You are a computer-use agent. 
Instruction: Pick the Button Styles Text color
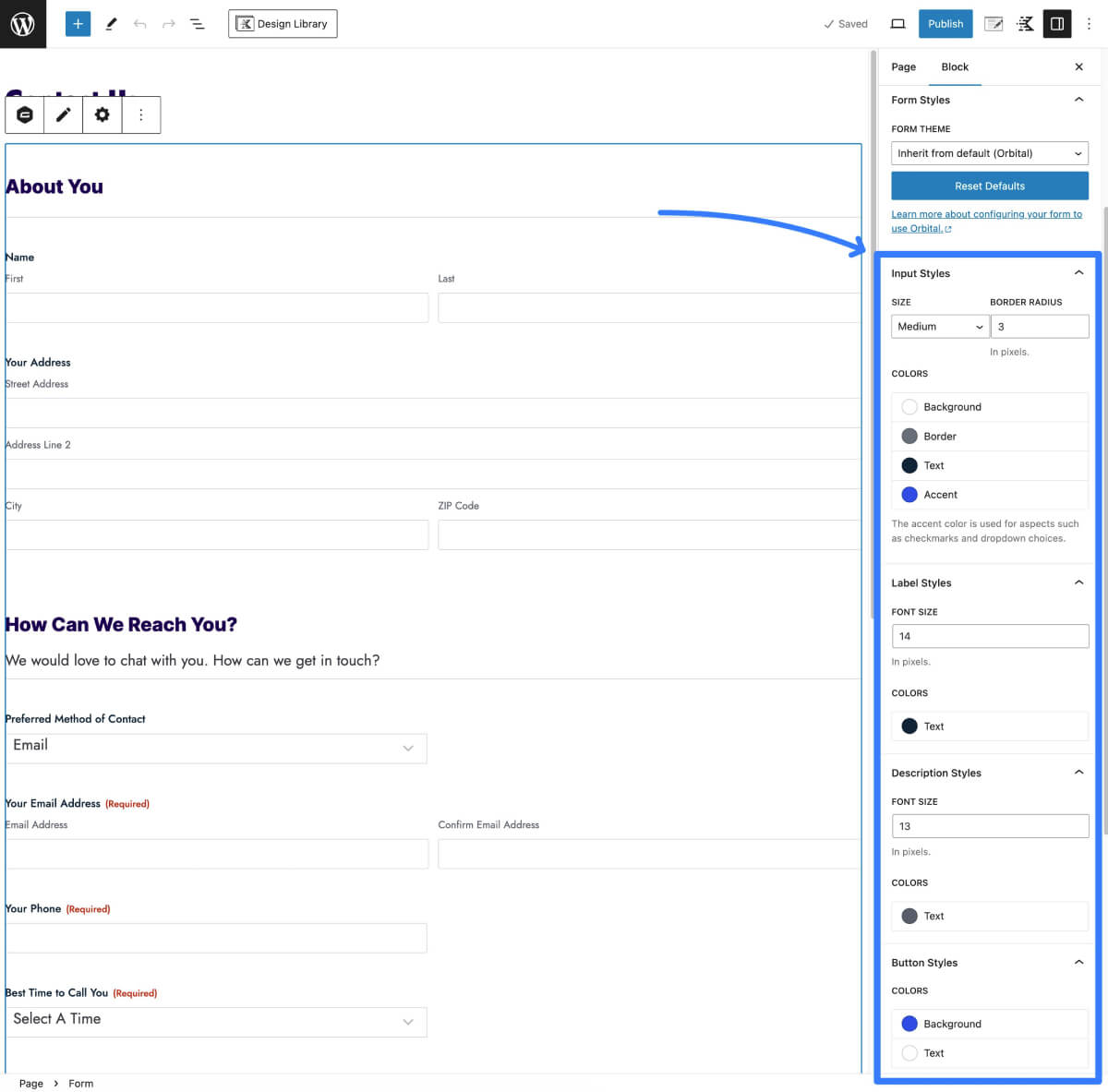pos(990,1053)
